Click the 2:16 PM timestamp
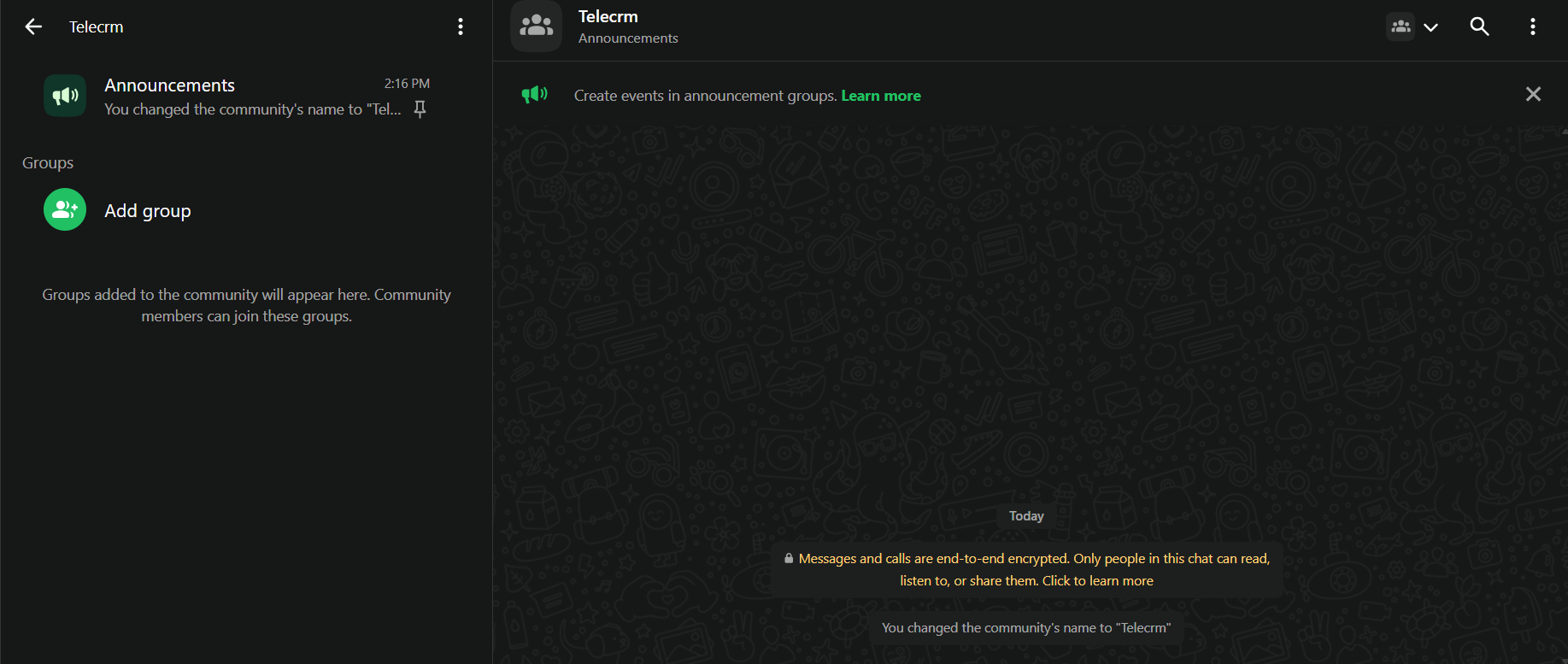 (407, 84)
